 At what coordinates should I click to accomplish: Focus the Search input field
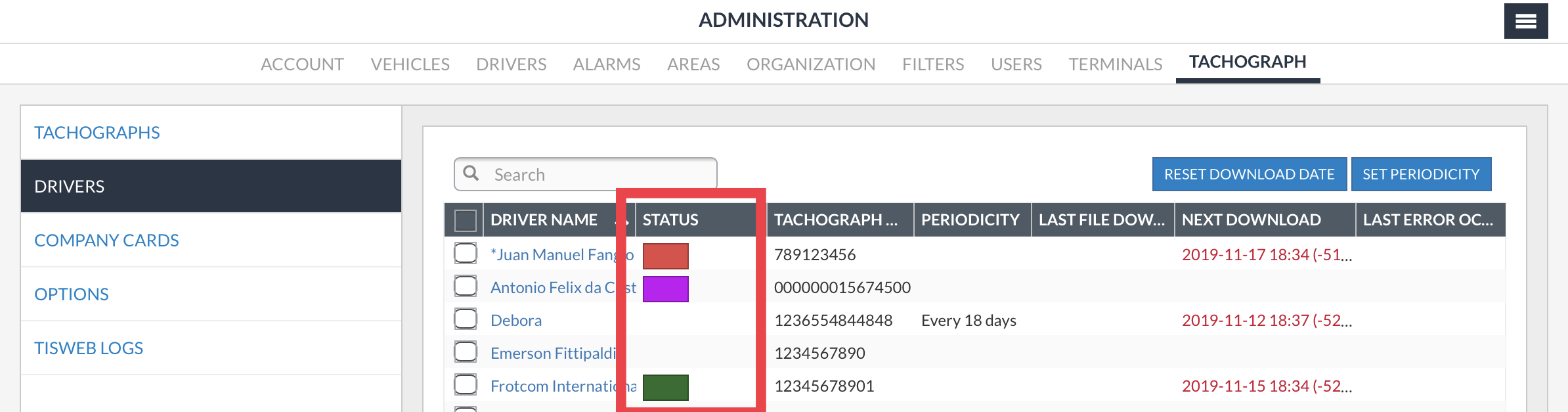point(586,174)
